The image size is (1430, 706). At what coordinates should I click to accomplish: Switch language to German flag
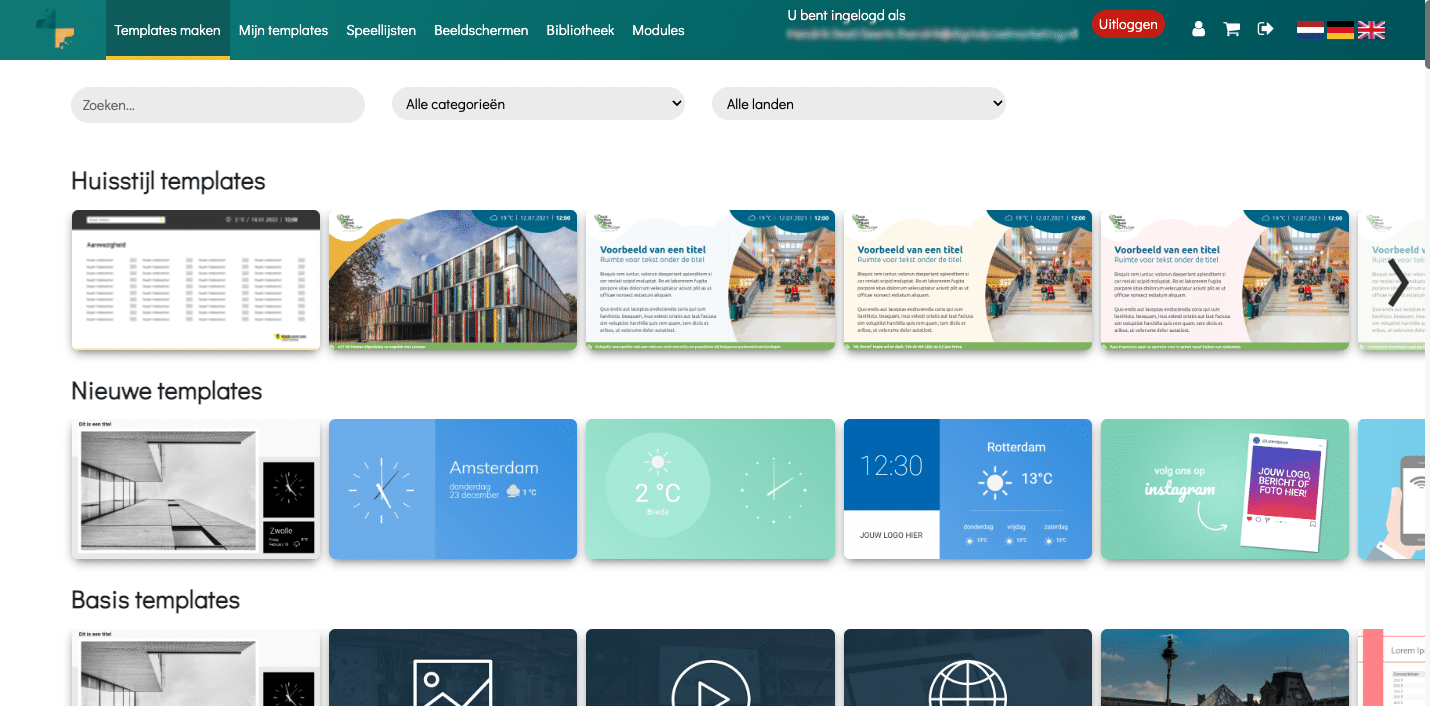coord(1340,30)
